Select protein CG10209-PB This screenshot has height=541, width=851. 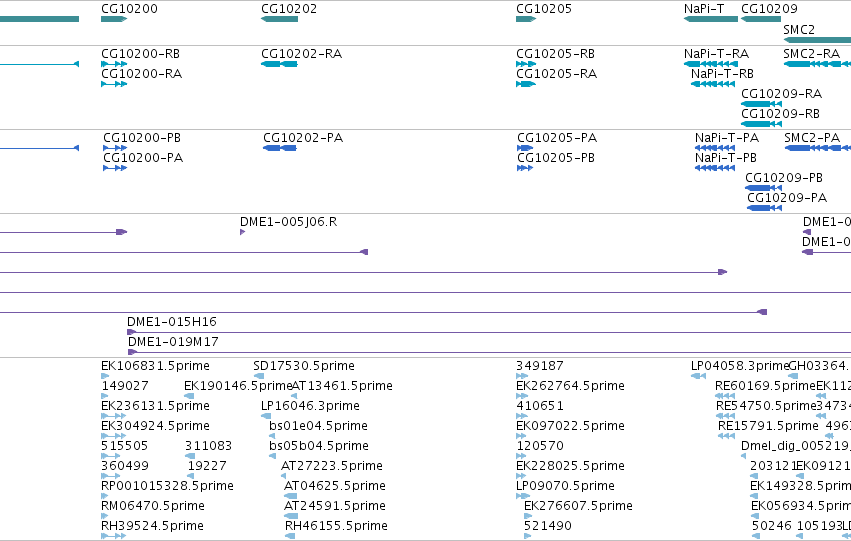(764, 188)
